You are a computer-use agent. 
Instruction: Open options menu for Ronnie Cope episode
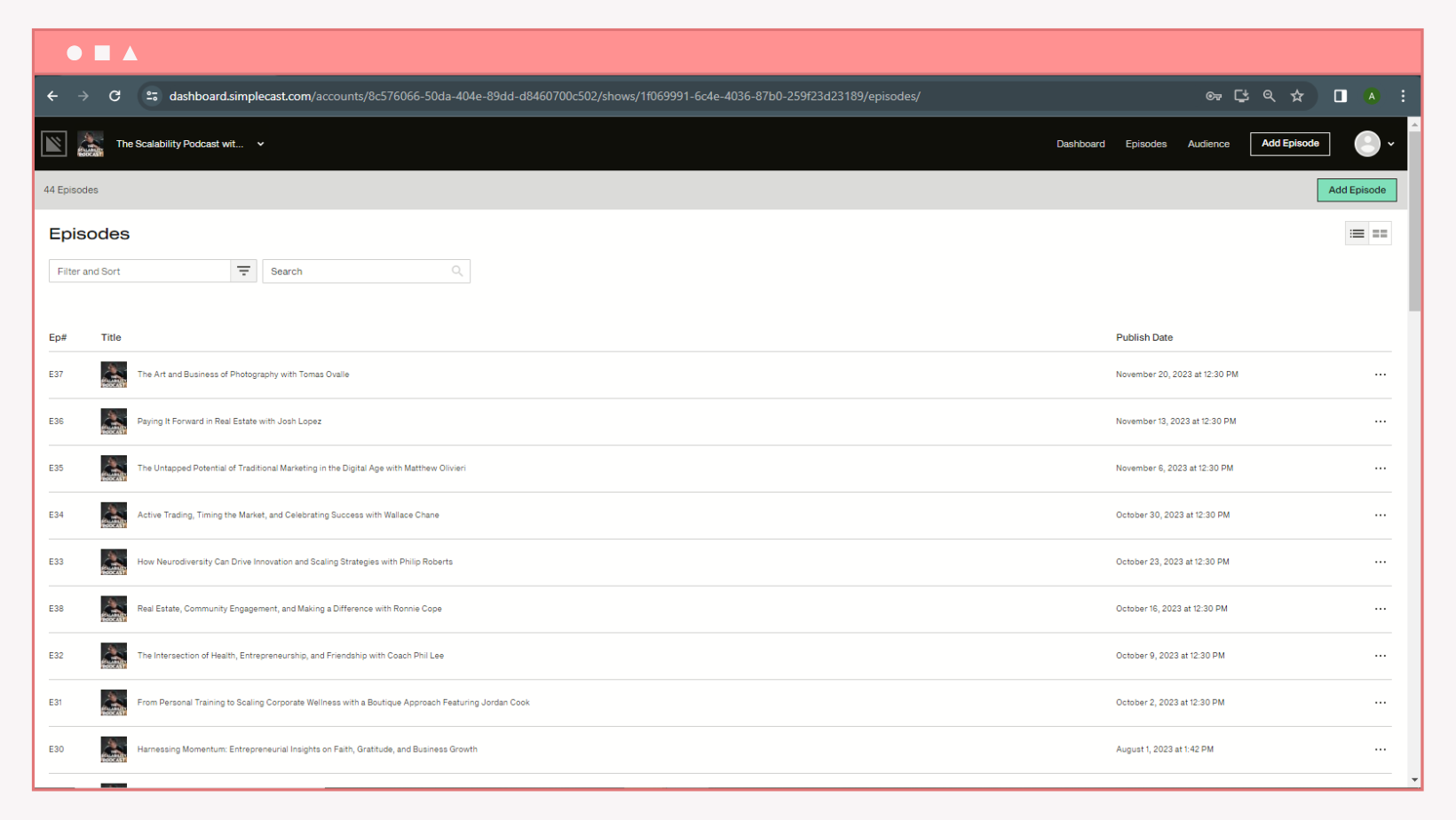[1381, 609]
